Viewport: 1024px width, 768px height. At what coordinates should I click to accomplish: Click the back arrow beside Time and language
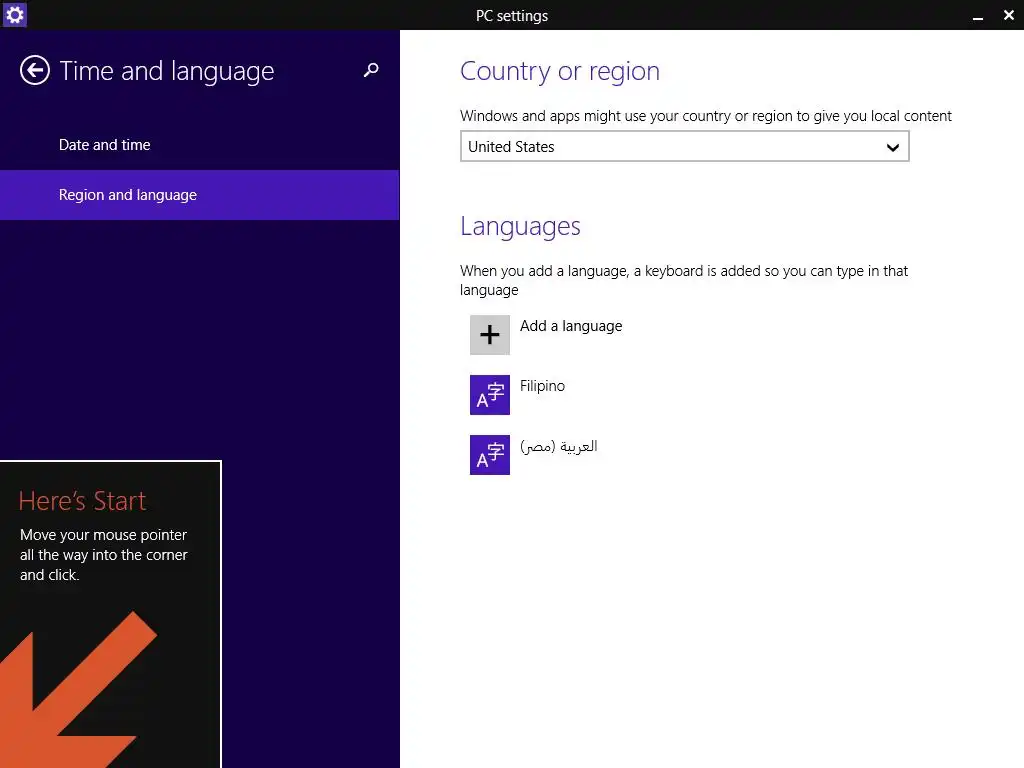click(35, 71)
